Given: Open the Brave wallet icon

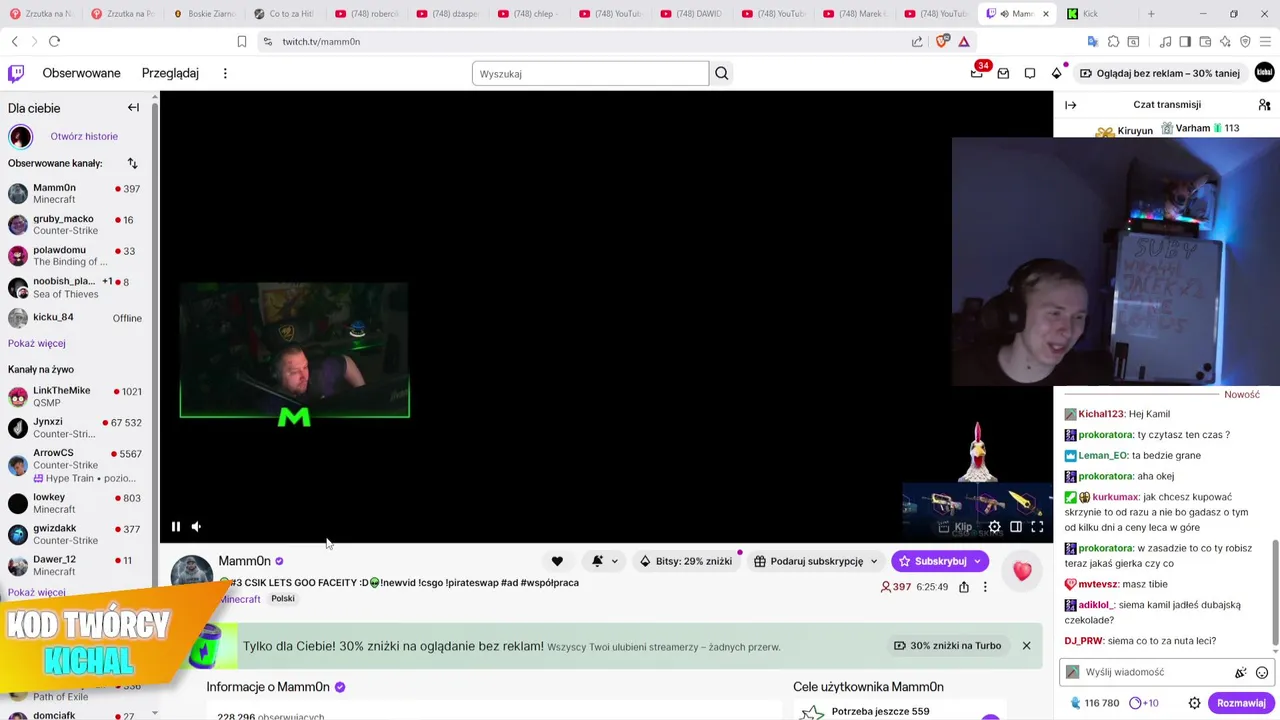Looking at the screenshot, I should [1205, 41].
